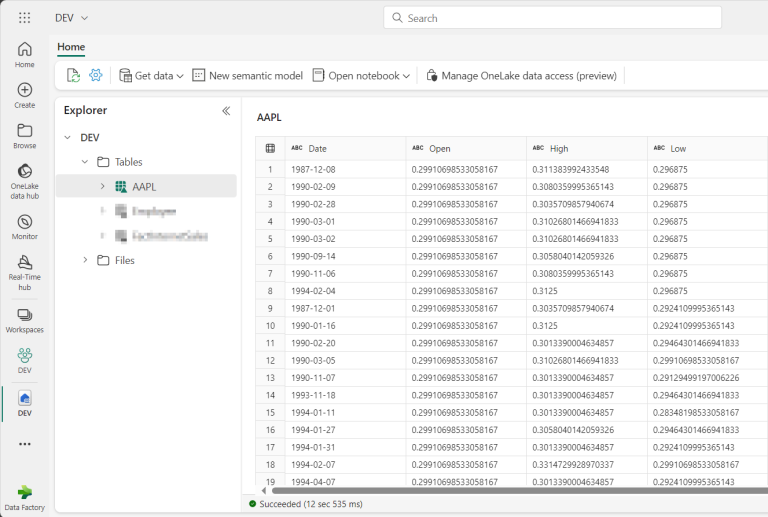This screenshot has height=517, width=768.
Task: Open OneLake data hub
Action: tap(24, 182)
